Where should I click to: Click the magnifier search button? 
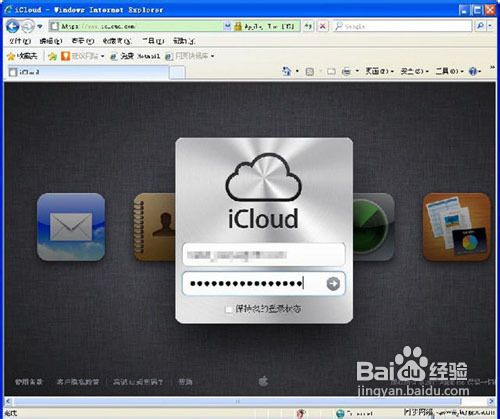480,26
